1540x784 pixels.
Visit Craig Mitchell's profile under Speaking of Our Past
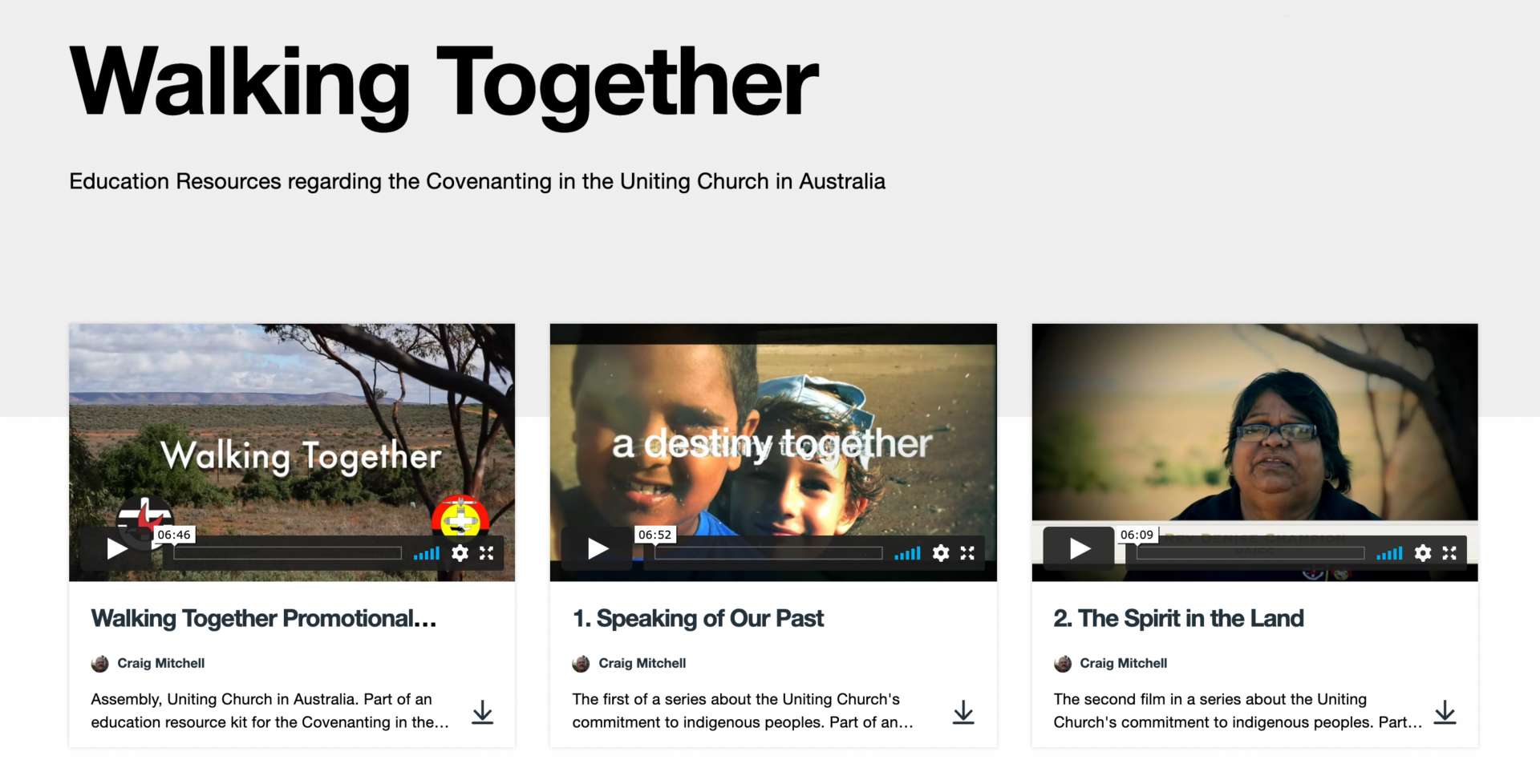click(642, 663)
